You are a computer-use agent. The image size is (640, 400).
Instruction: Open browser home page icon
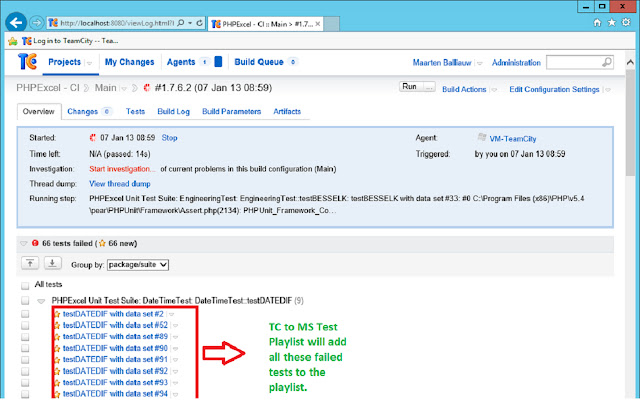coord(597,23)
